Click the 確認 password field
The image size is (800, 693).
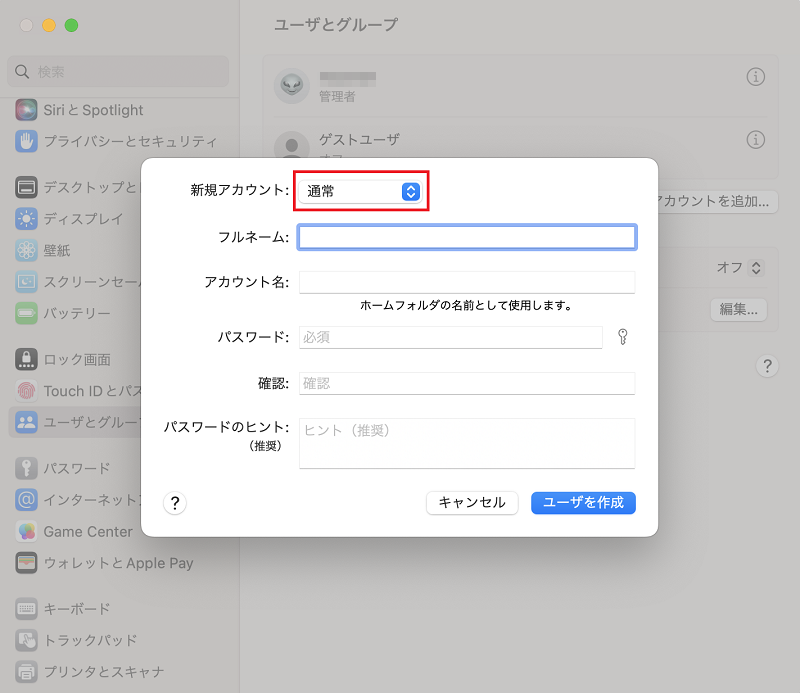pos(467,383)
